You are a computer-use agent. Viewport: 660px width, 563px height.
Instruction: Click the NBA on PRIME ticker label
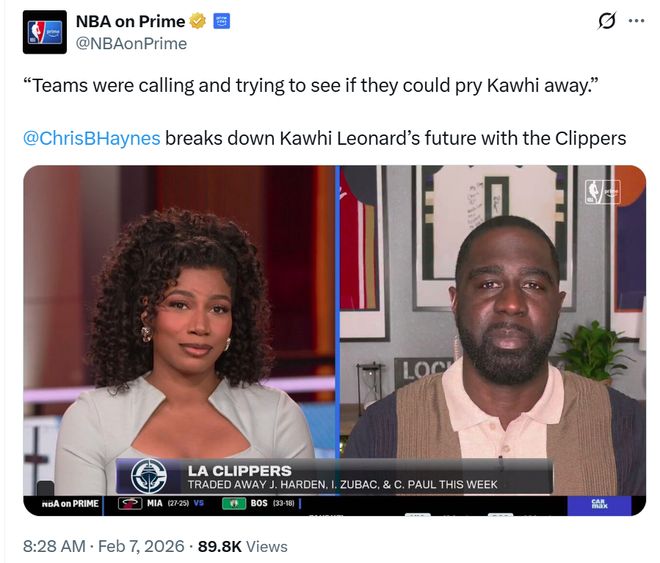[x=70, y=503]
